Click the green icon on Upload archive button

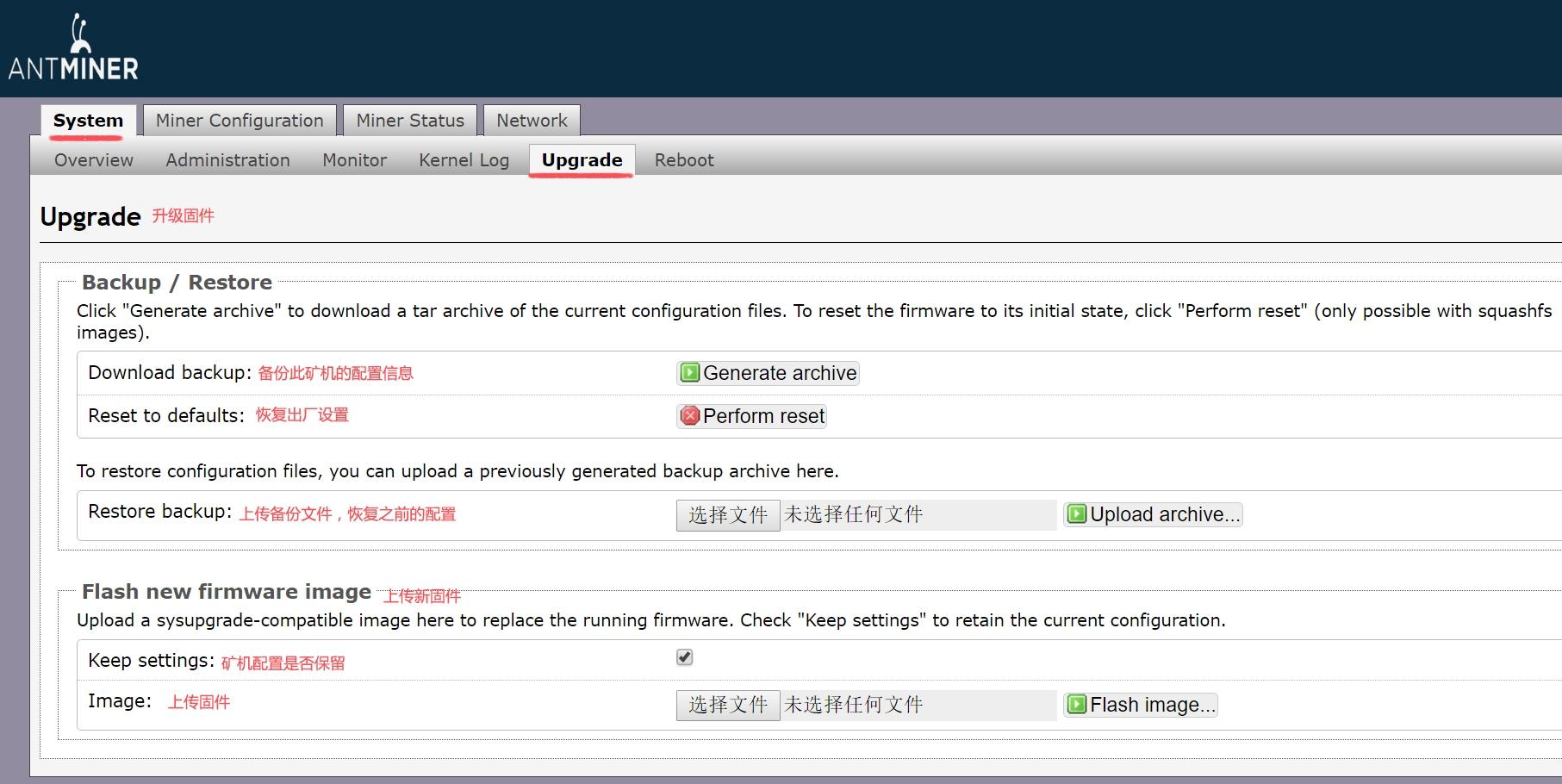[1076, 514]
